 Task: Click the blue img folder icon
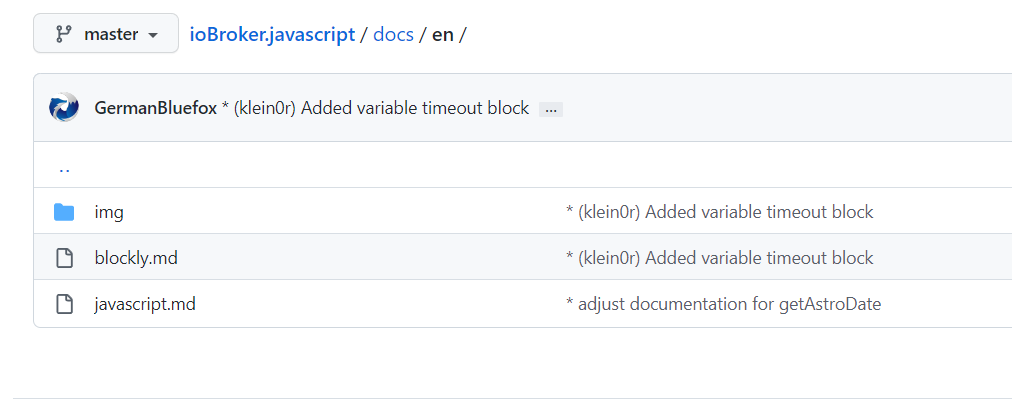click(x=64, y=212)
